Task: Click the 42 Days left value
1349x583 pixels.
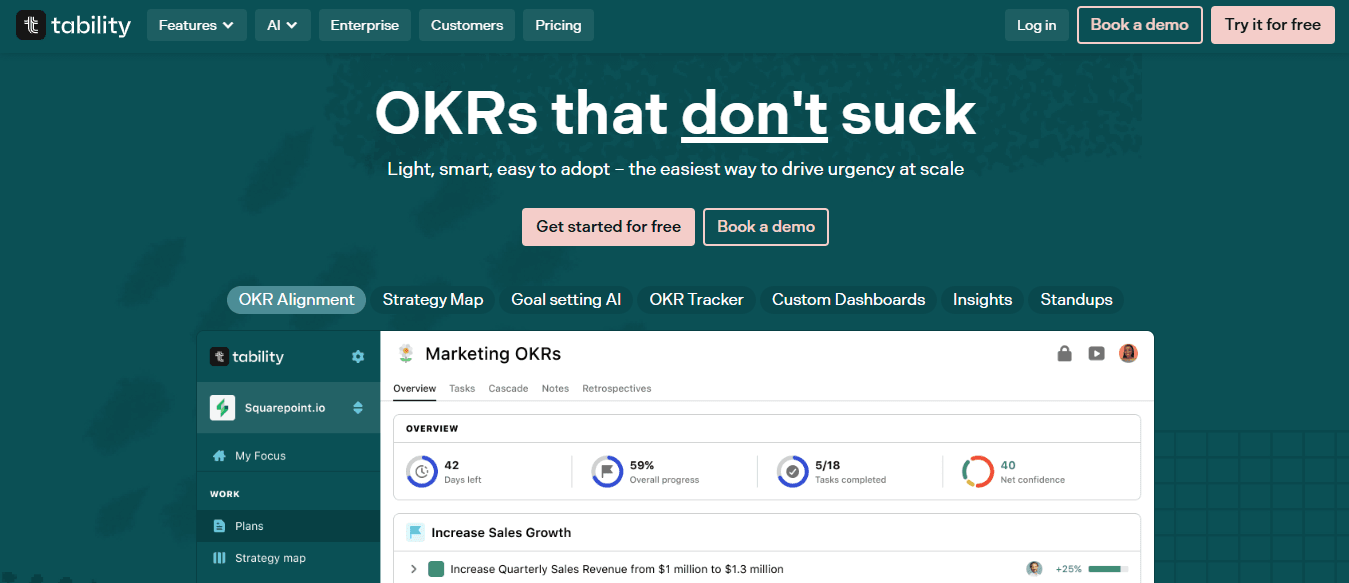Action: click(x=452, y=465)
